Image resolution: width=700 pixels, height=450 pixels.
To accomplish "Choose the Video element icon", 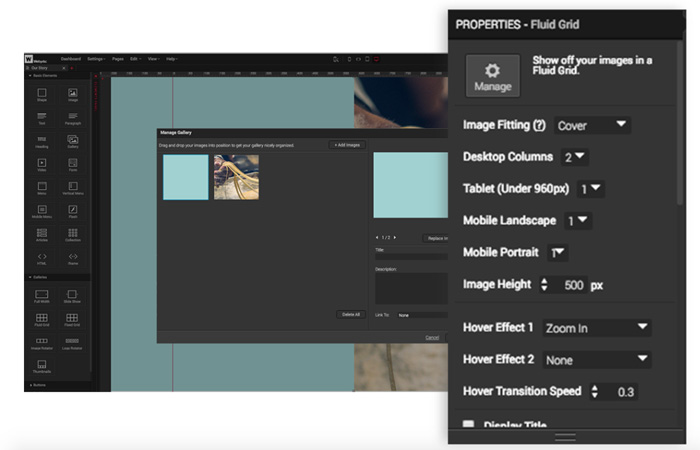I will [x=42, y=165].
